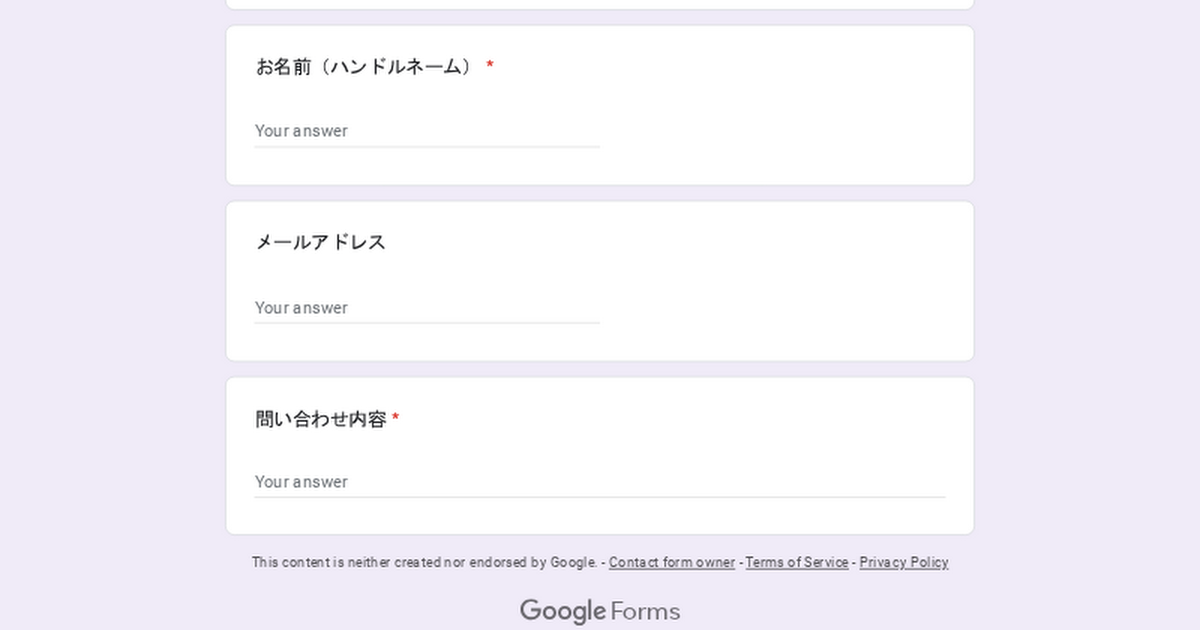Click the word 'Google' in the footer logo
The width and height of the screenshot is (1200, 630).
point(562,611)
